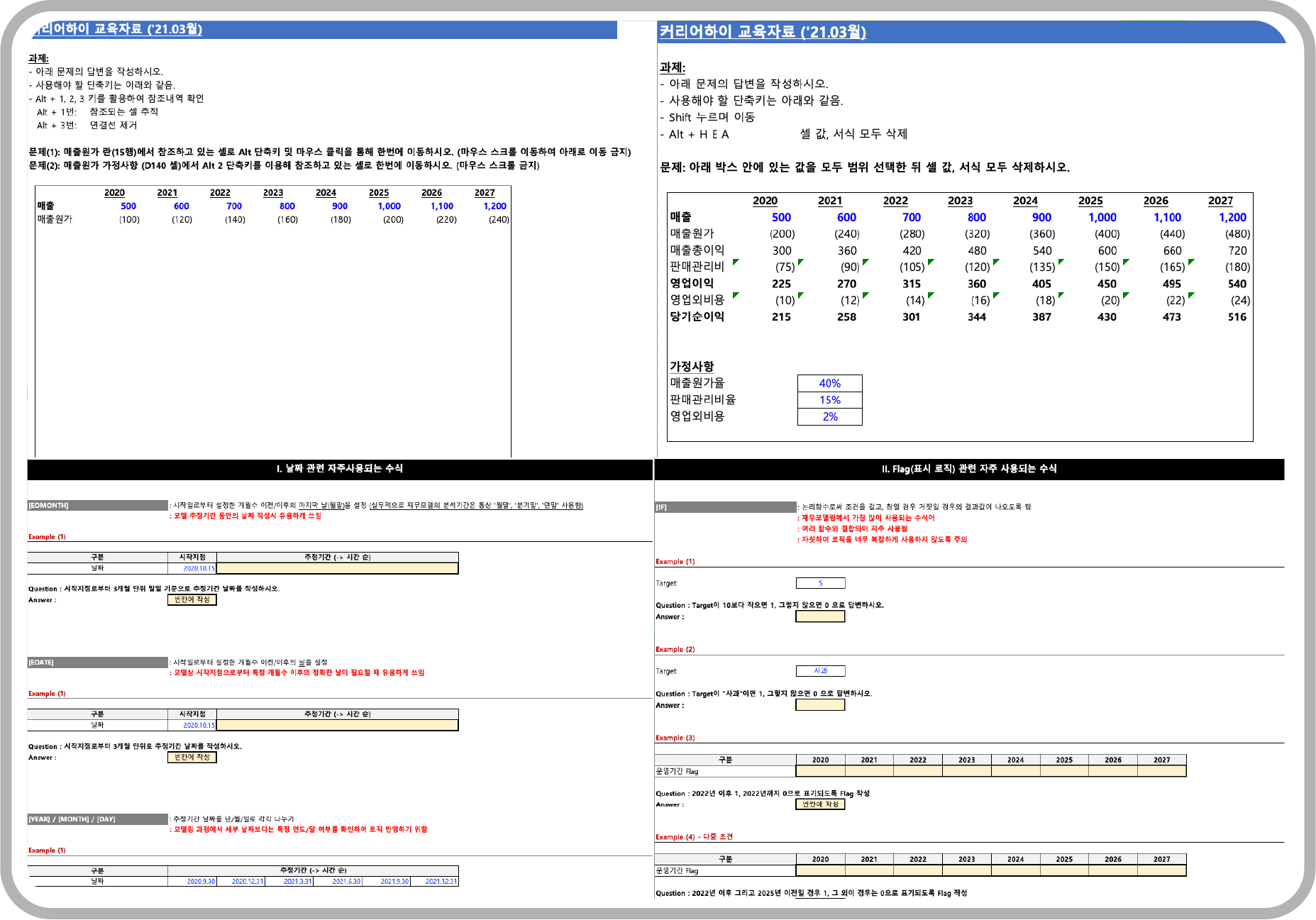1316x920 pixels.
Task: Click the 당기순이익 value 516
Action: click(1237, 317)
